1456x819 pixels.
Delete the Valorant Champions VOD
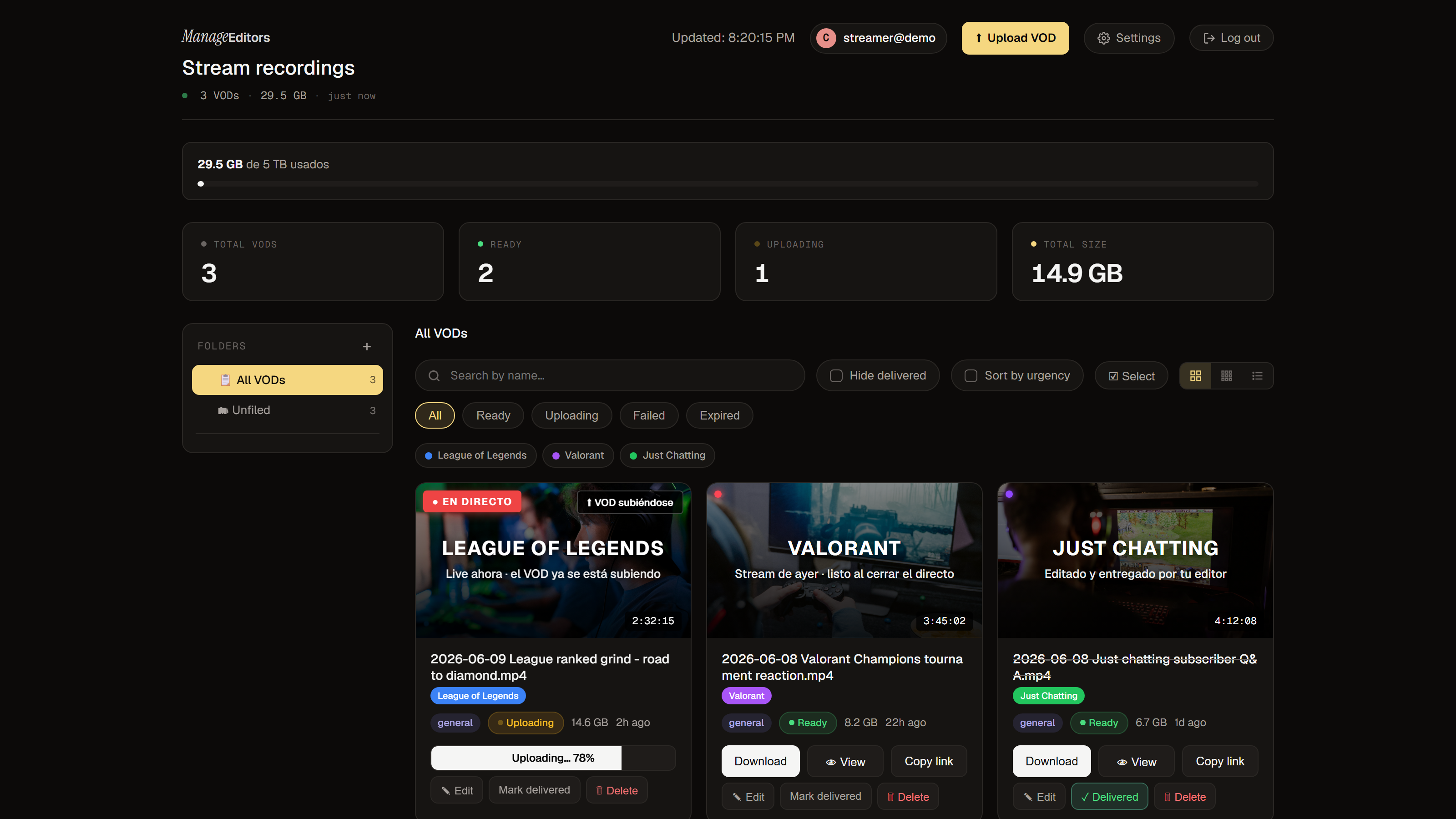tap(908, 797)
